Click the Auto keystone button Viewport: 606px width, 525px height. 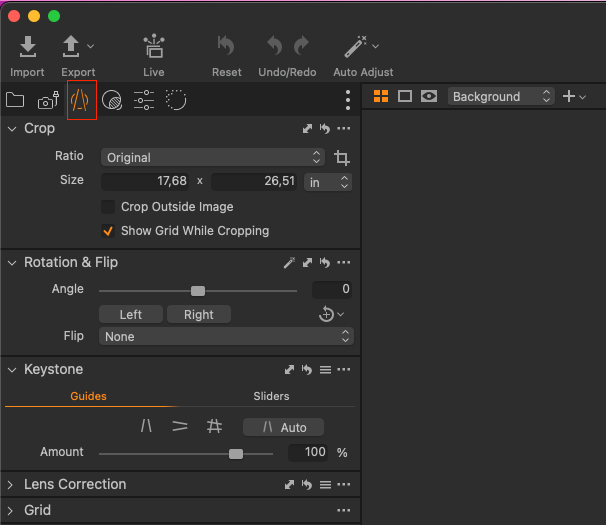283,427
